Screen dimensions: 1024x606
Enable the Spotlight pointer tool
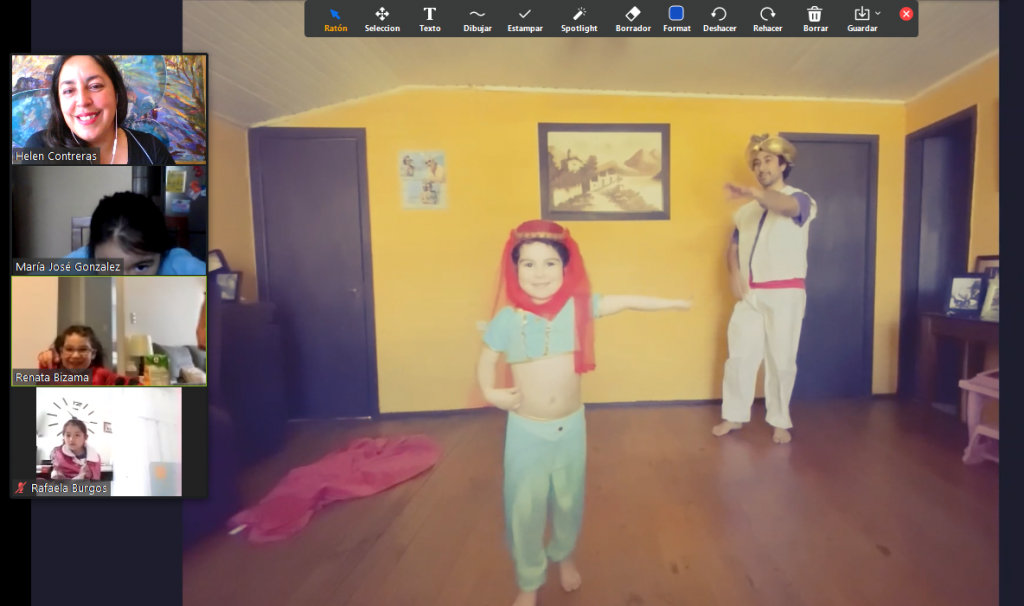coord(579,18)
